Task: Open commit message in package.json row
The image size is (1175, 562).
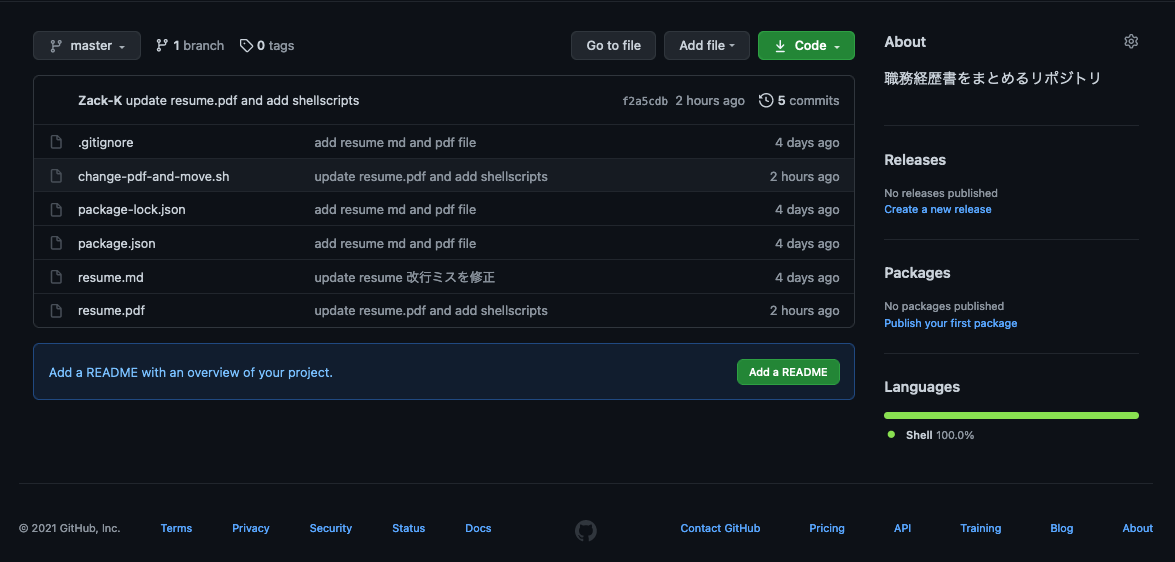Action: [x=395, y=244]
